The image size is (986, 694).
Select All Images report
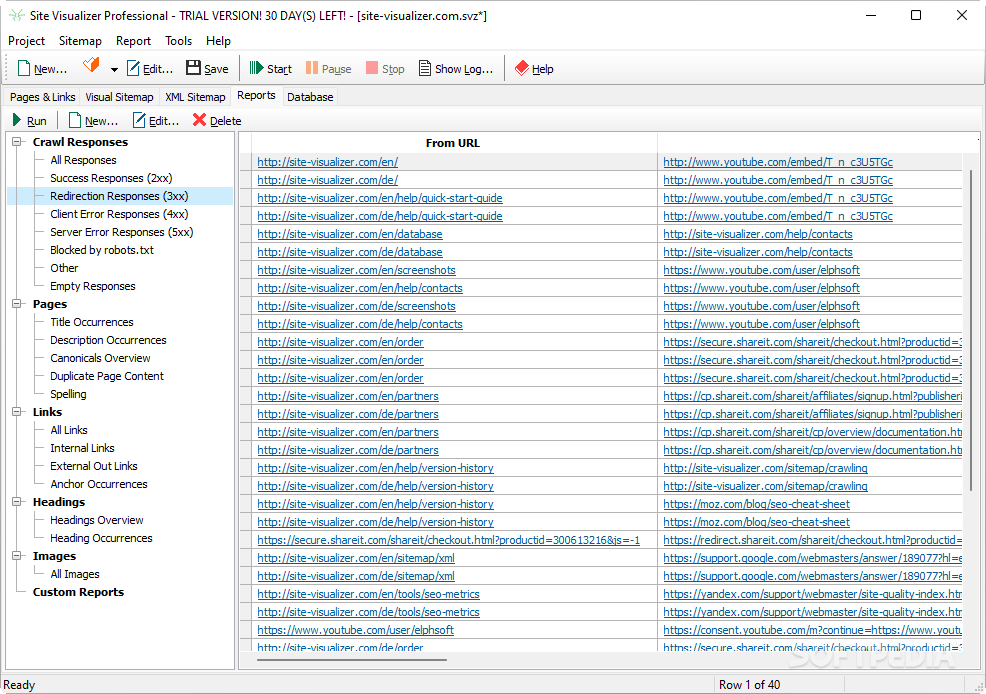(75, 575)
